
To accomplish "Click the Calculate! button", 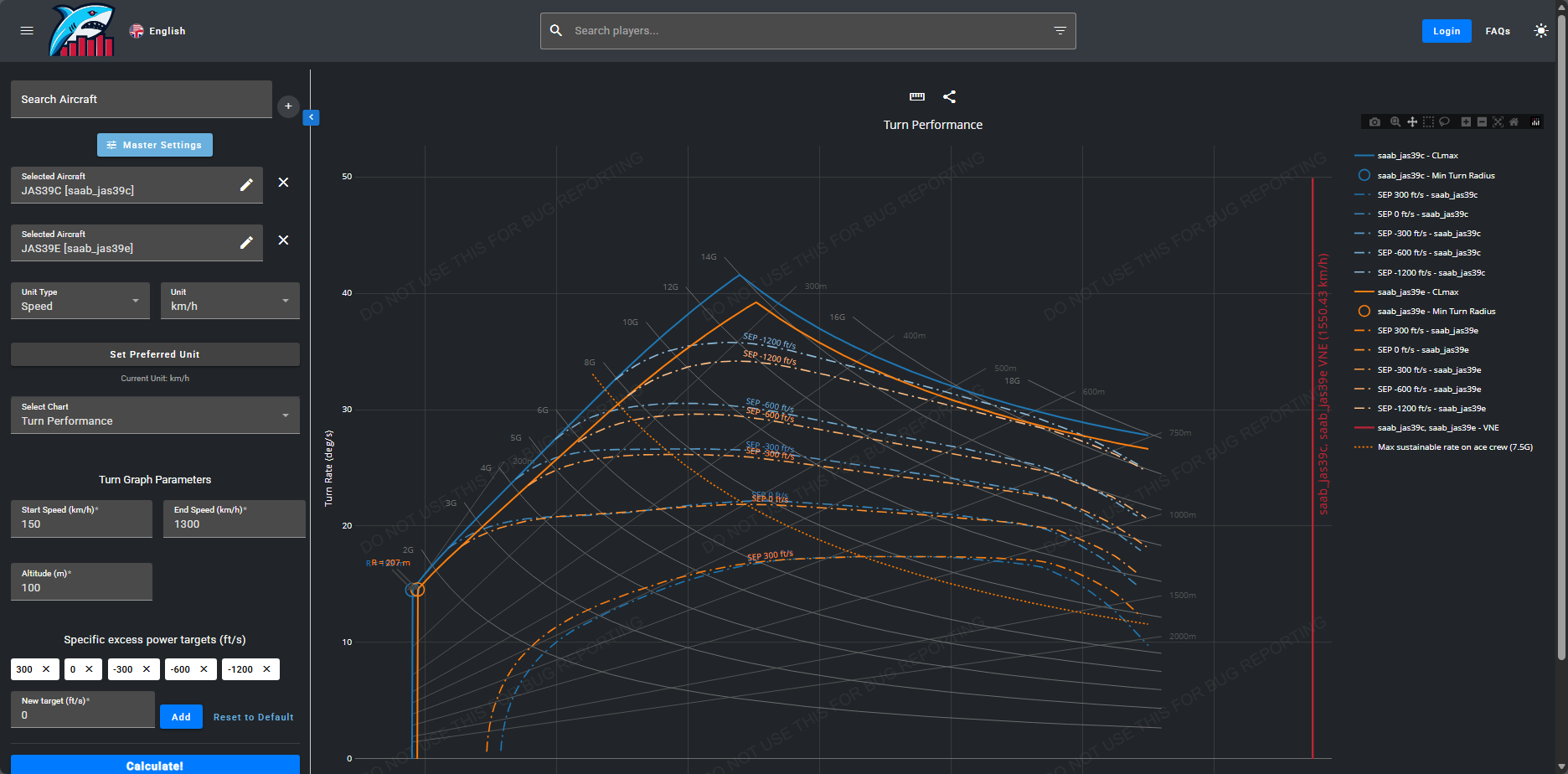I will pos(155,765).
